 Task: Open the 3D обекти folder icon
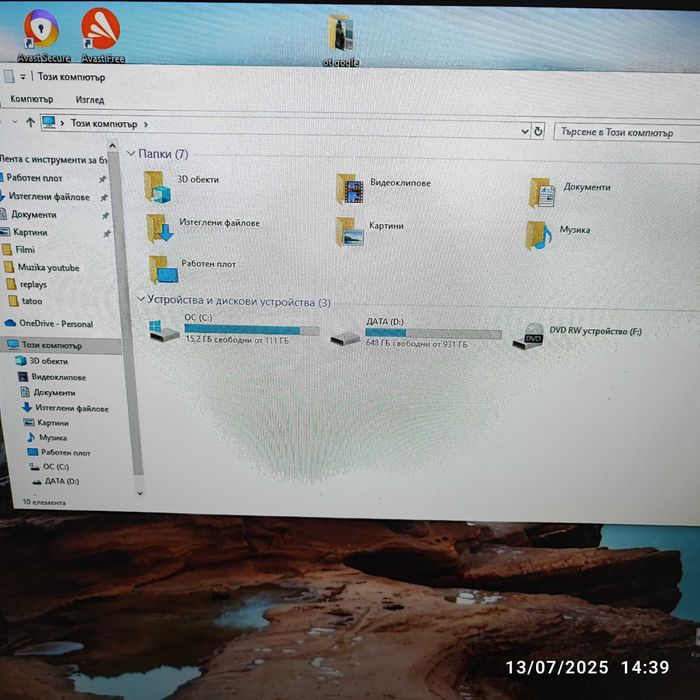(157, 187)
